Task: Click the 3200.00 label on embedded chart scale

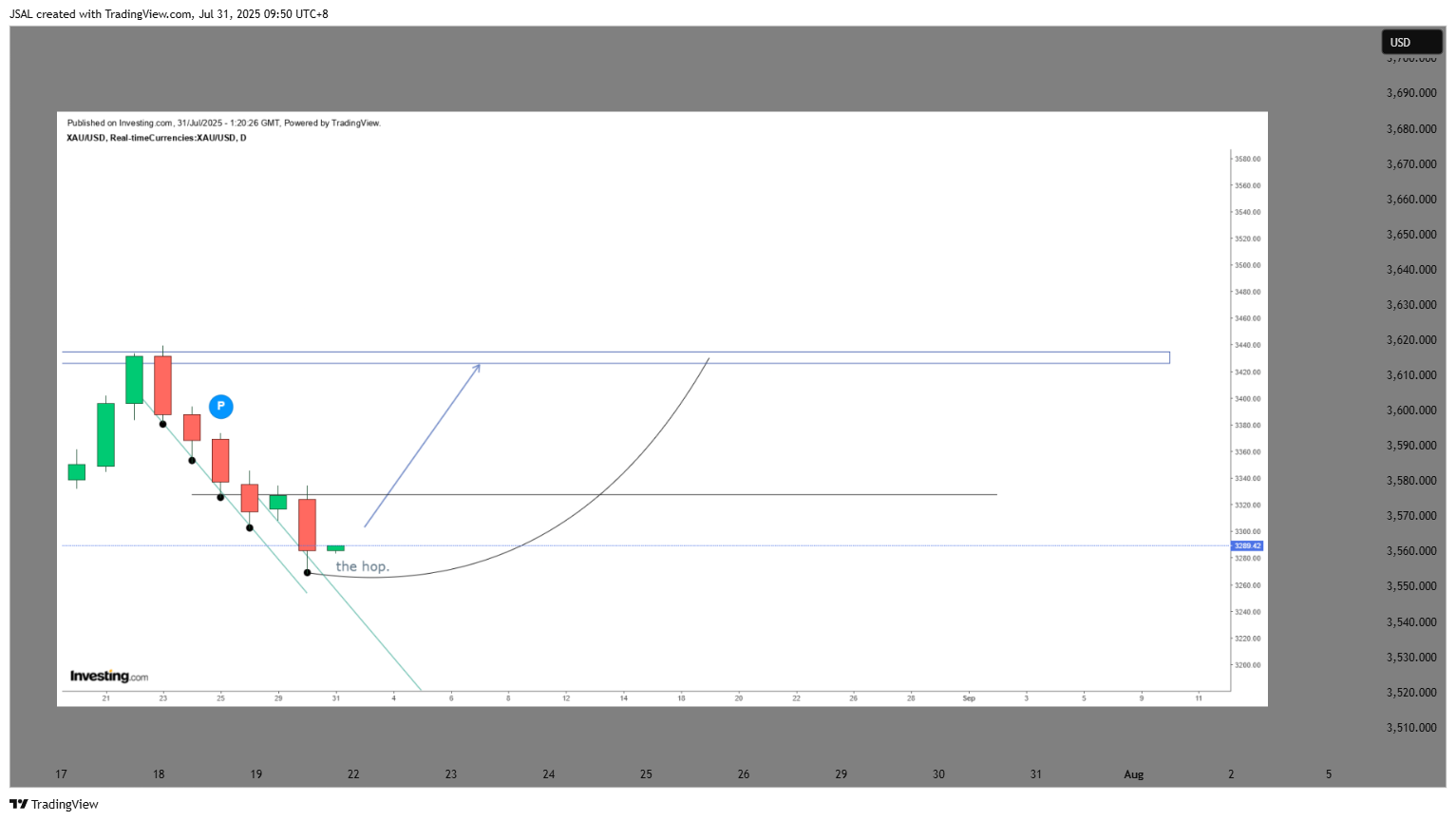Action: coord(1248,665)
